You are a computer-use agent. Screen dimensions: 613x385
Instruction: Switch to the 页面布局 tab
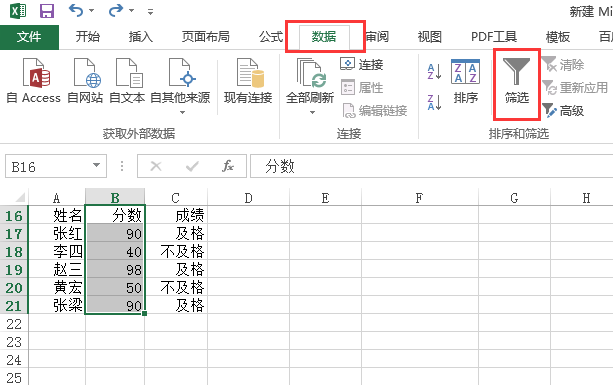pos(206,37)
